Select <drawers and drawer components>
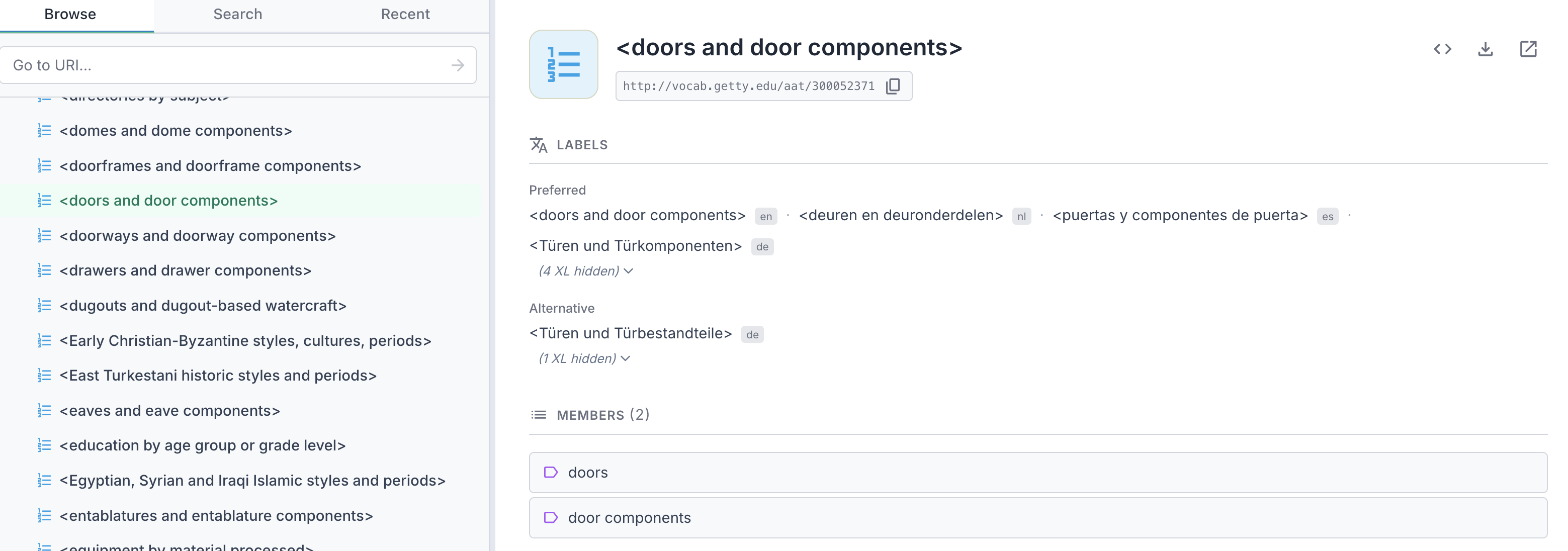 click(x=185, y=270)
